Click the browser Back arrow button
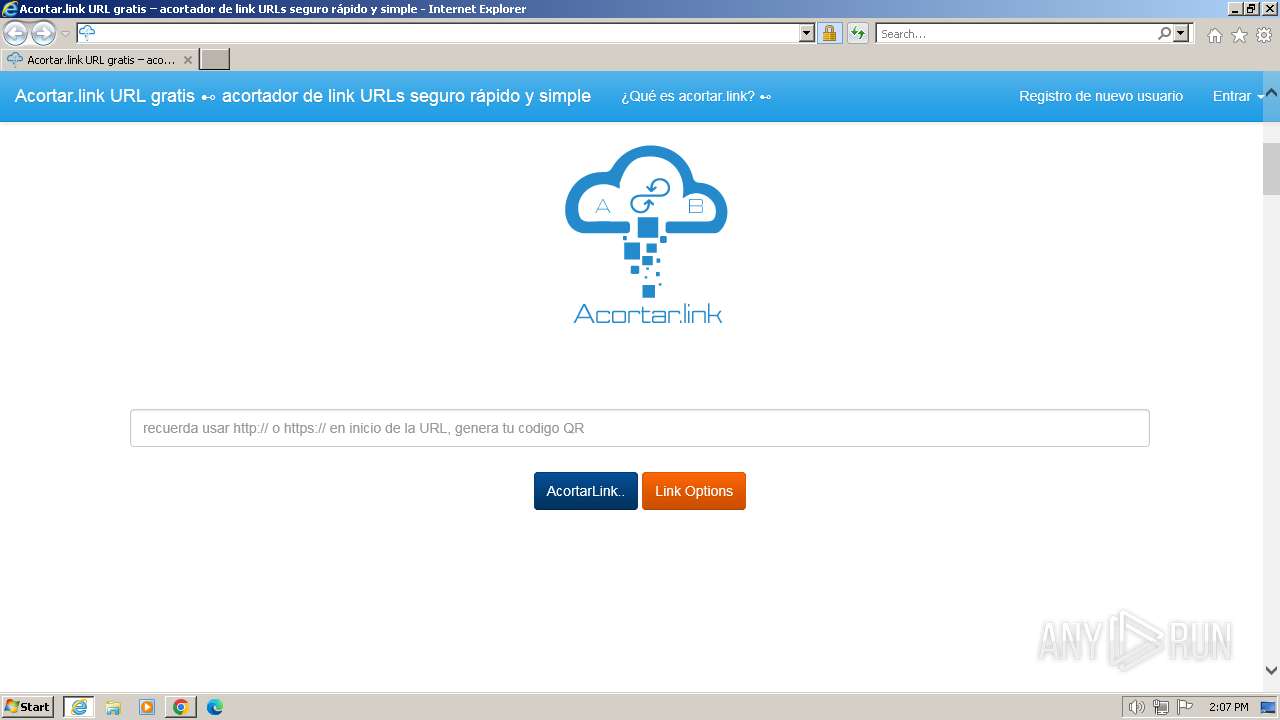Screen dimensions: 1280x720 tap(15, 33)
